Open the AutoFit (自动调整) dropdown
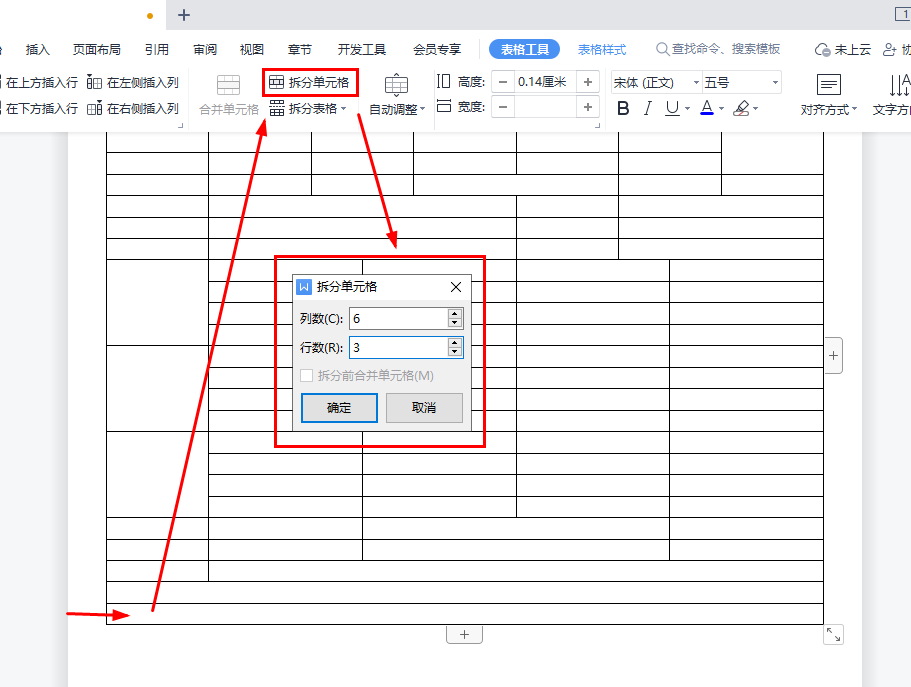Viewport: 911px width, 687px height. [397, 109]
